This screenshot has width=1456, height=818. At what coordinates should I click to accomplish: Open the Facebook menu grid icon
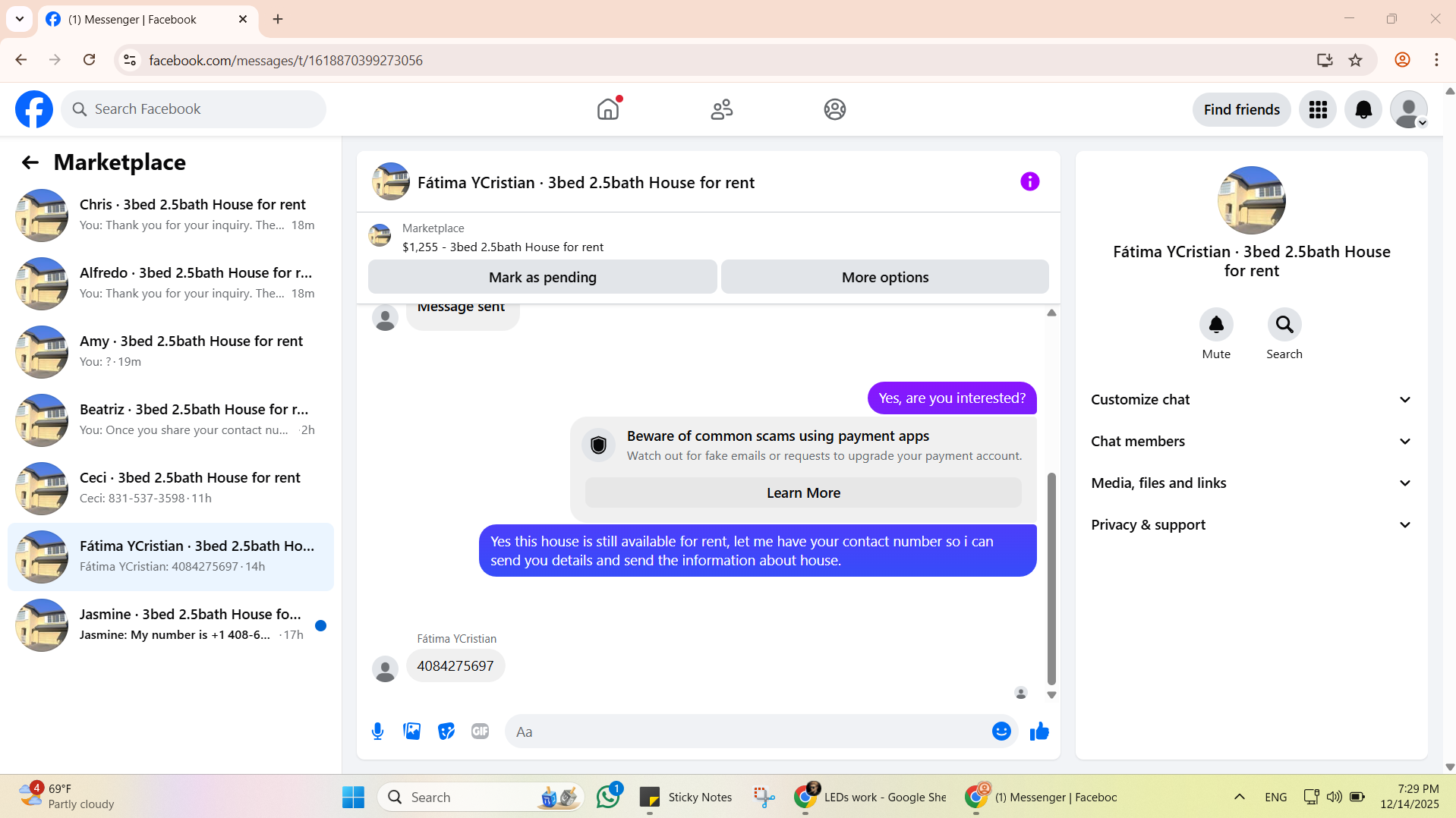[x=1317, y=110]
